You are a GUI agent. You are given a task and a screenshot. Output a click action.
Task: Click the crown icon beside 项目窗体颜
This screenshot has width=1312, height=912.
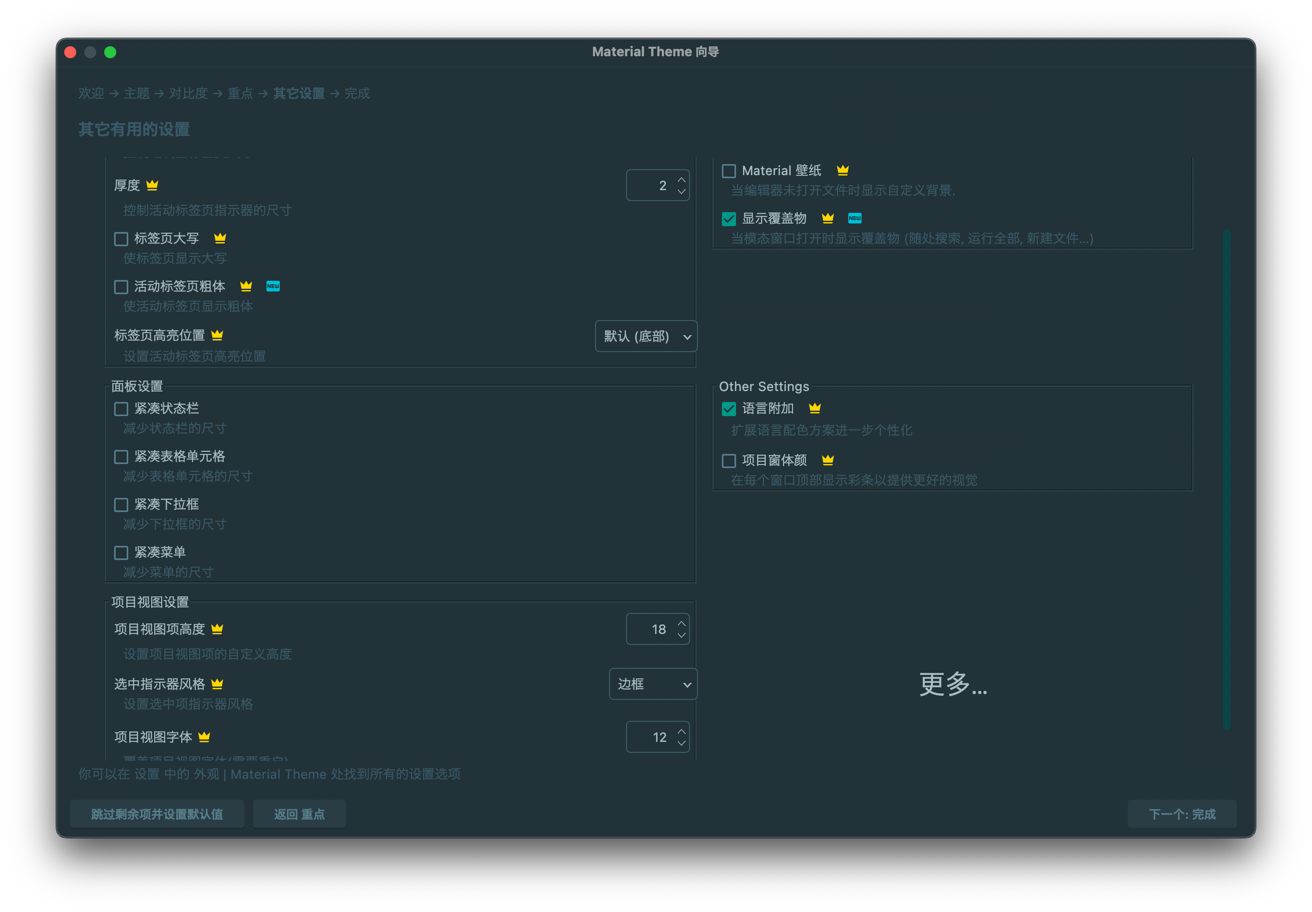click(827, 459)
